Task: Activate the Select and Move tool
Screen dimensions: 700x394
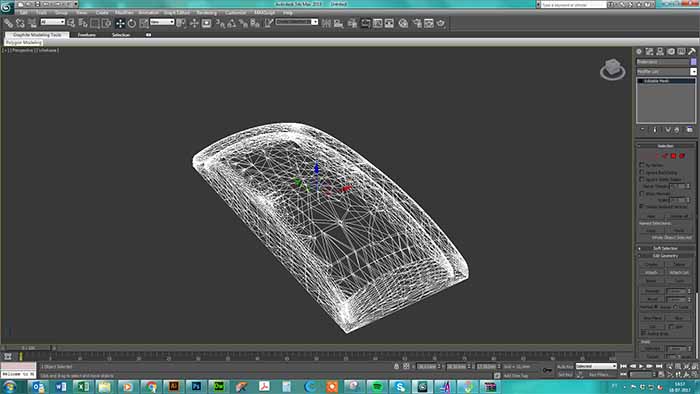Action: pos(120,23)
